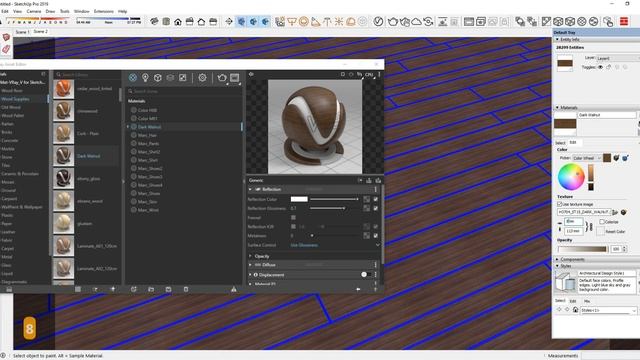Expand the Components tray panel
Image resolution: width=640 pixels, height=360 pixels.
point(557,259)
